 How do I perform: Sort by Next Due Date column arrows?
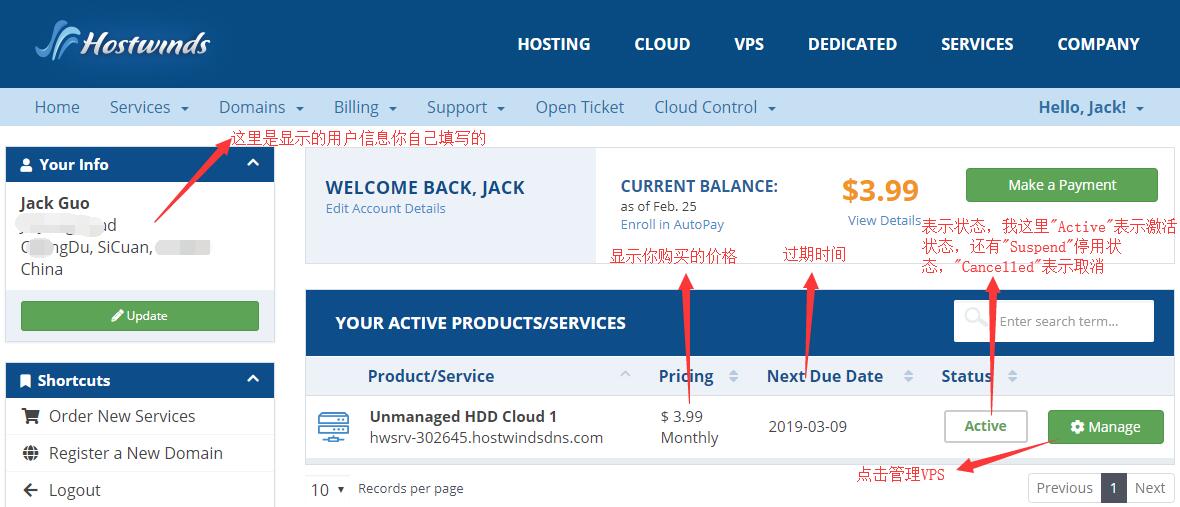click(x=908, y=376)
